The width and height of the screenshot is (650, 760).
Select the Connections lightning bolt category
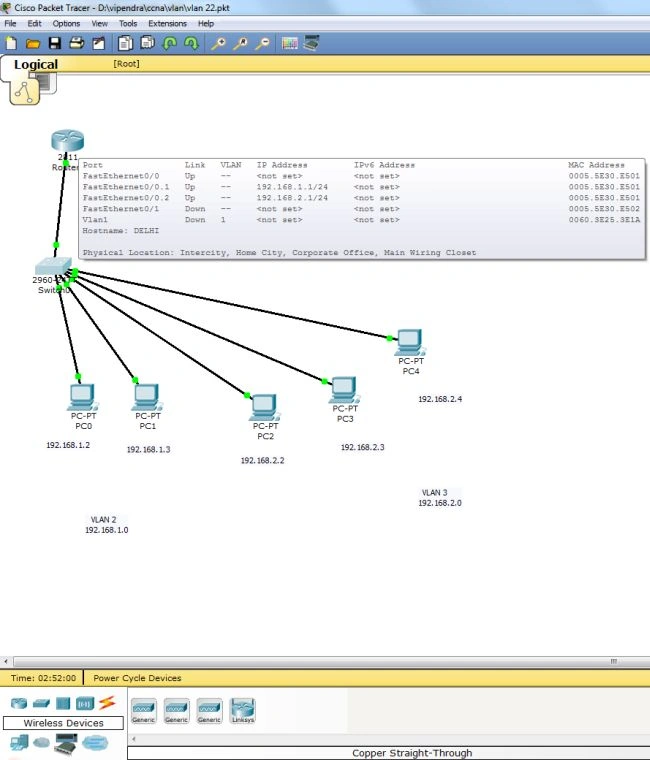pos(107,702)
